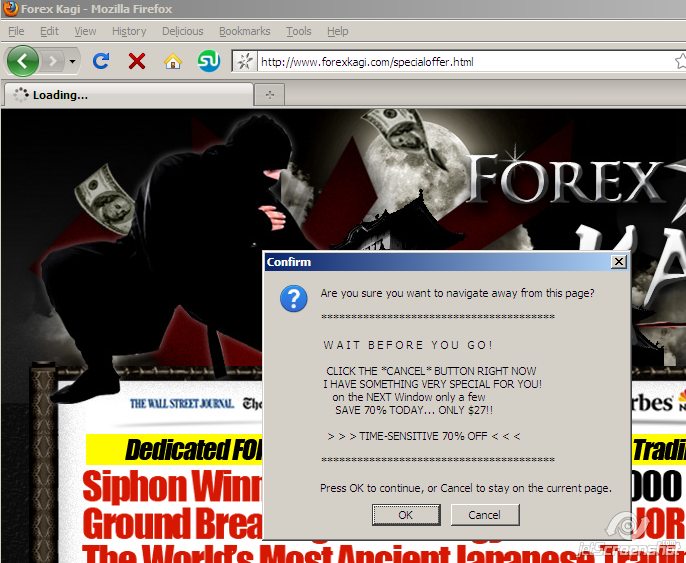Select the Loading... tab
The width and height of the screenshot is (686, 563).
coord(129,94)
